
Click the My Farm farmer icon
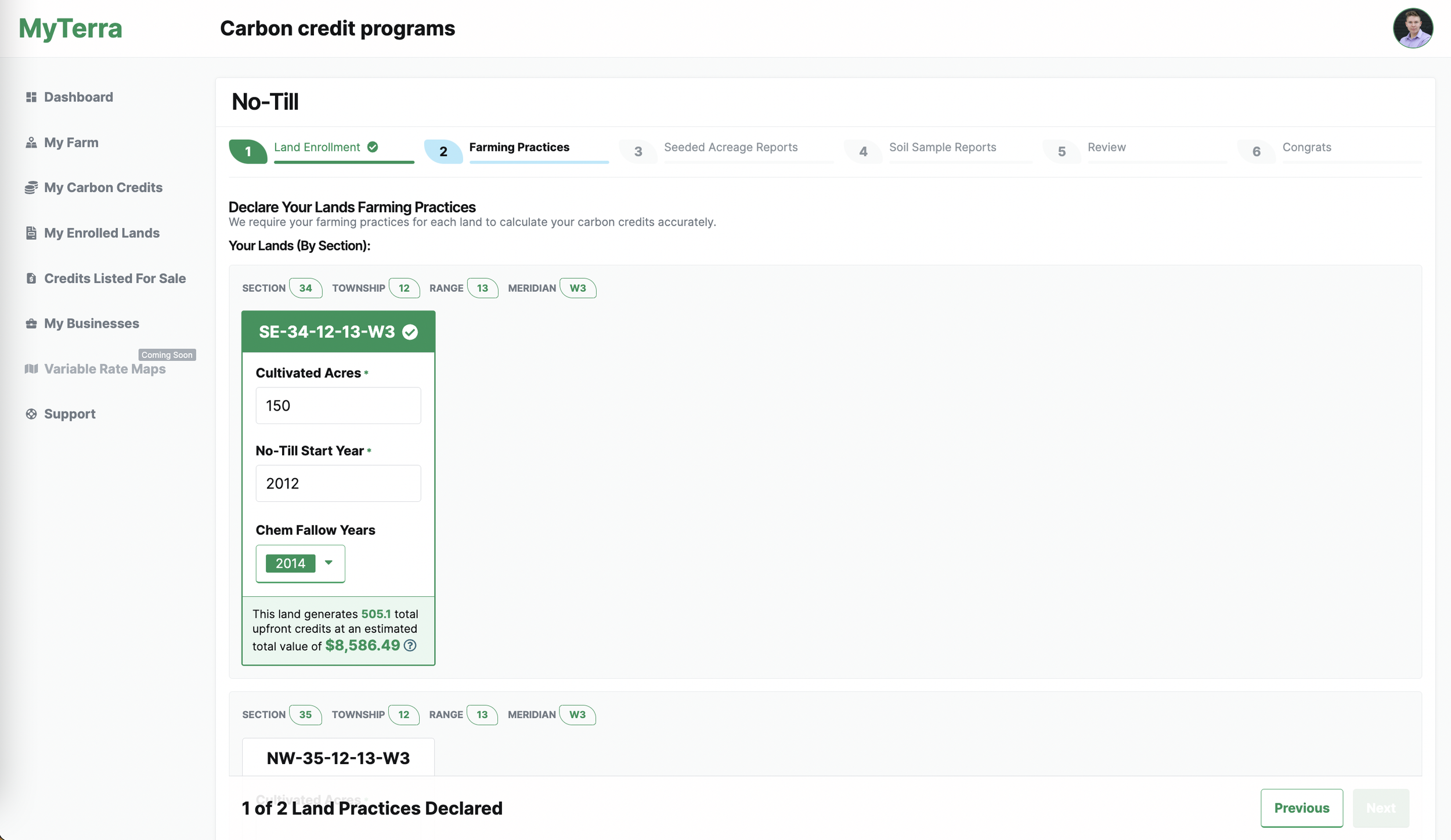[x=31, y=143]
